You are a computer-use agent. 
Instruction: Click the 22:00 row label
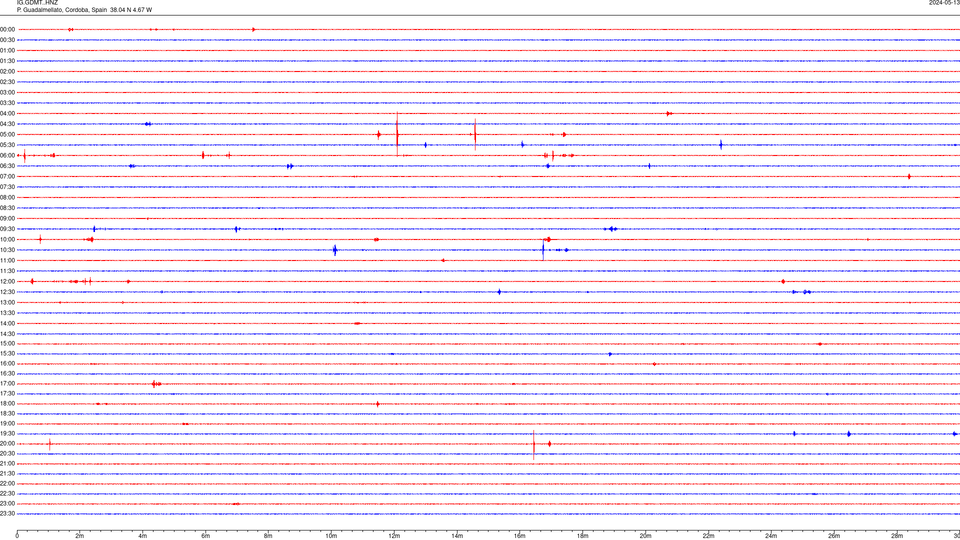point(7,484)
